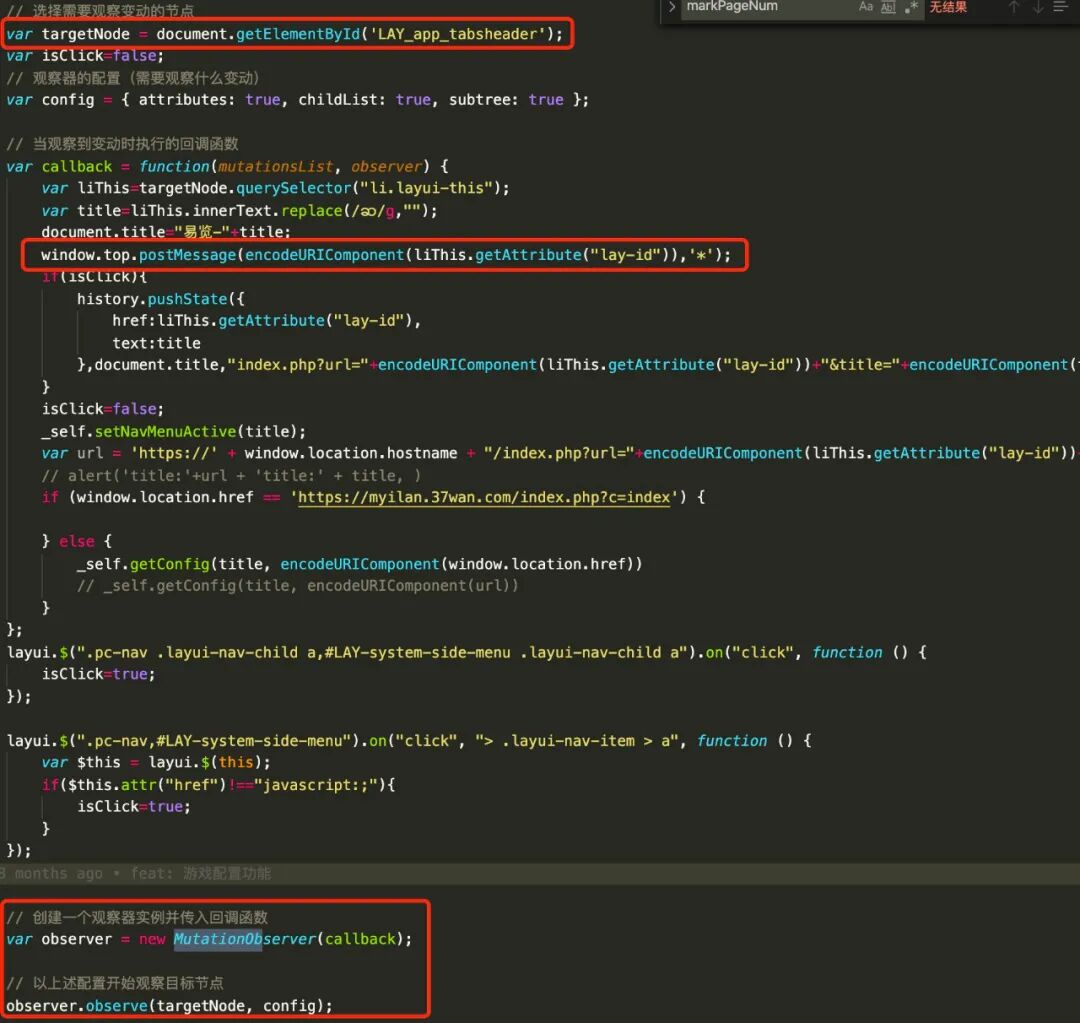Viewport: 1080px width, 1023px height.
Task: Click "#LAY-system-side-menu .layui-nav-child a" selector text
Action: click(x=501, y=652)
